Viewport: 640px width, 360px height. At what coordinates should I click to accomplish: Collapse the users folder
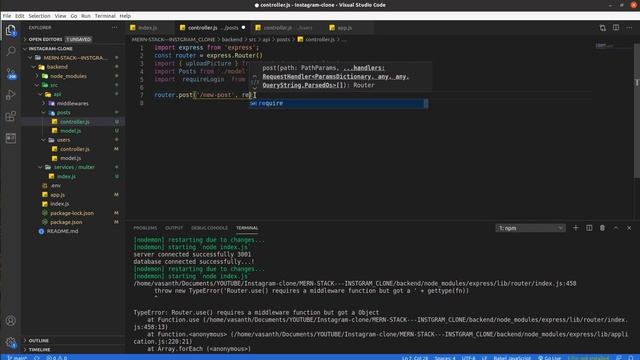pos(73,140)
